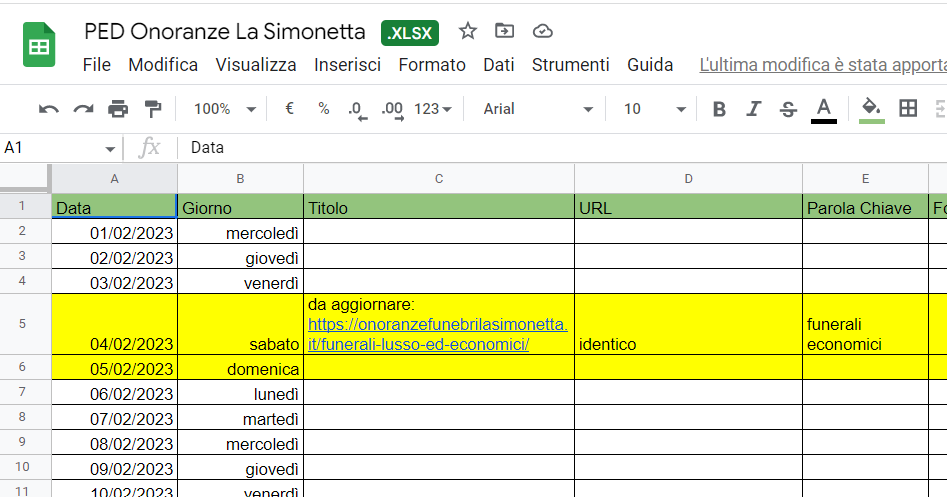Select column A header
Image resolution: width=947 pixels, height=497 pixels.
point(114,179)
